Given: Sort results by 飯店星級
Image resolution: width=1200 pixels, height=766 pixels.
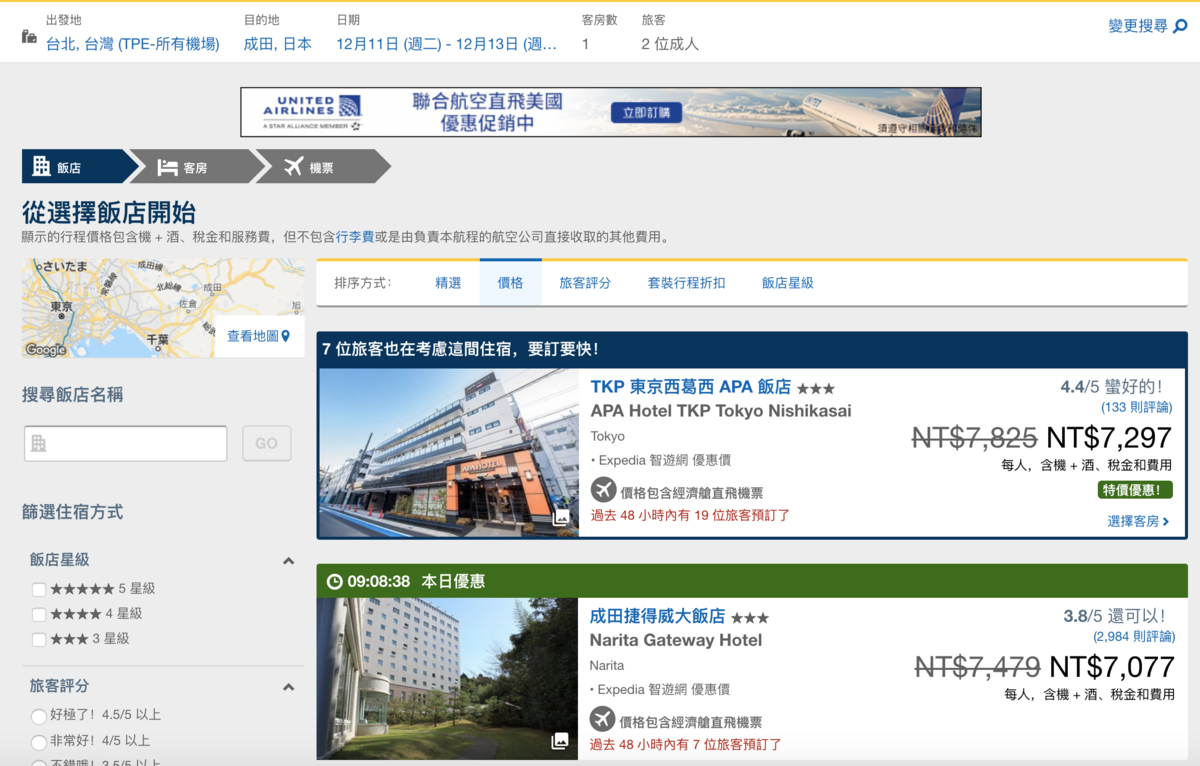Looking at the screenshot, I should 787,283.
